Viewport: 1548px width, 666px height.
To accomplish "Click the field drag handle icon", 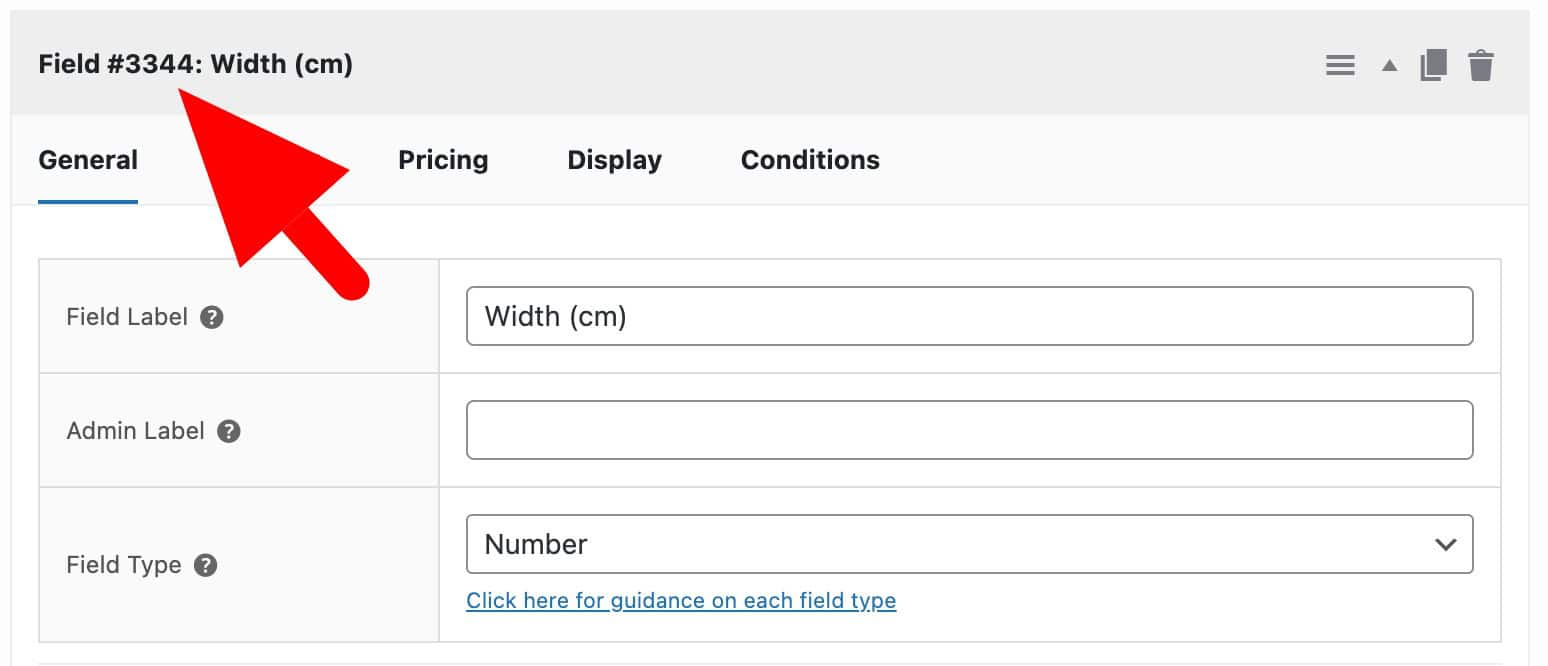I will (1340, 64).
